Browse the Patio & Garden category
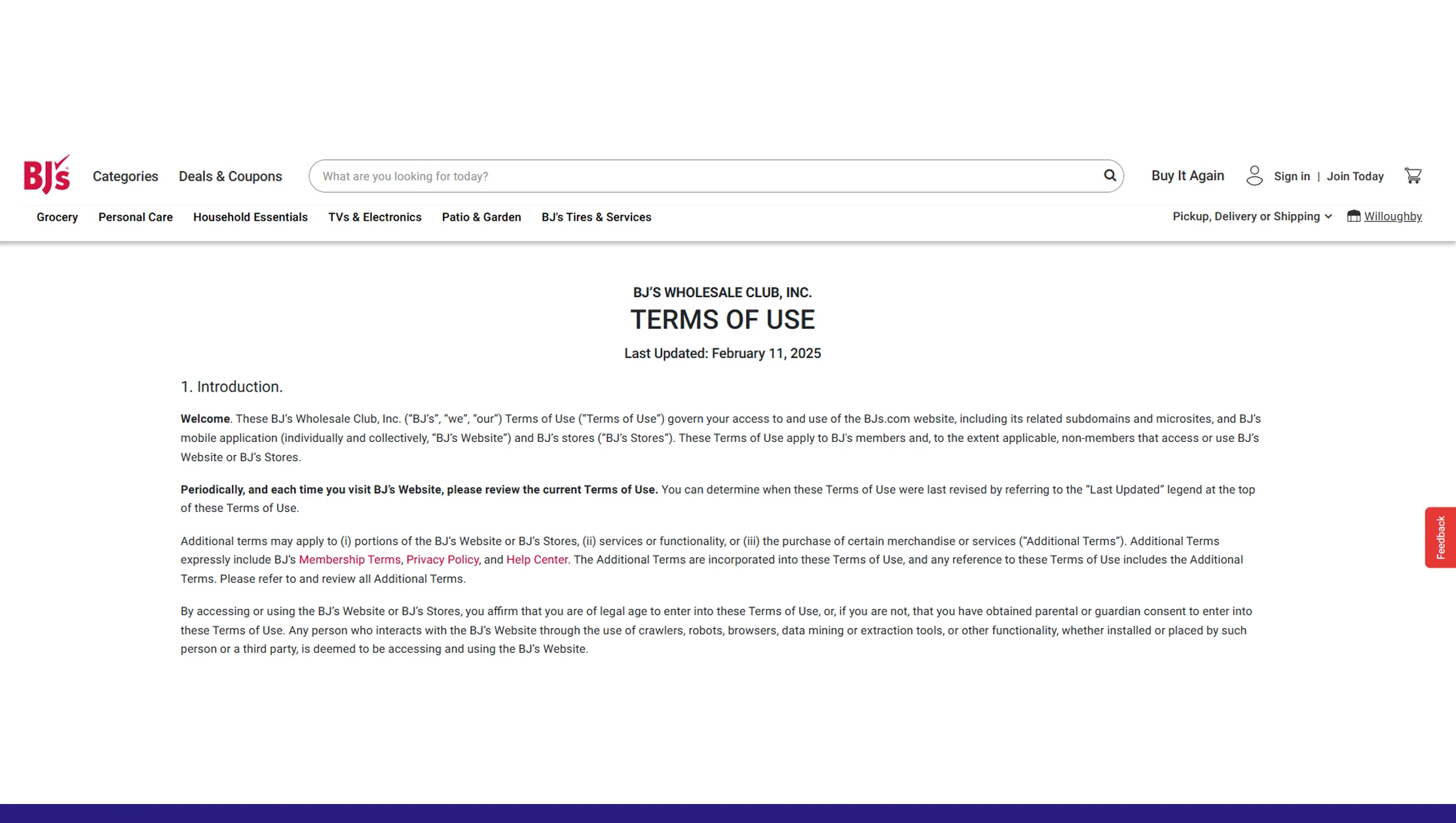 point(481,217)
